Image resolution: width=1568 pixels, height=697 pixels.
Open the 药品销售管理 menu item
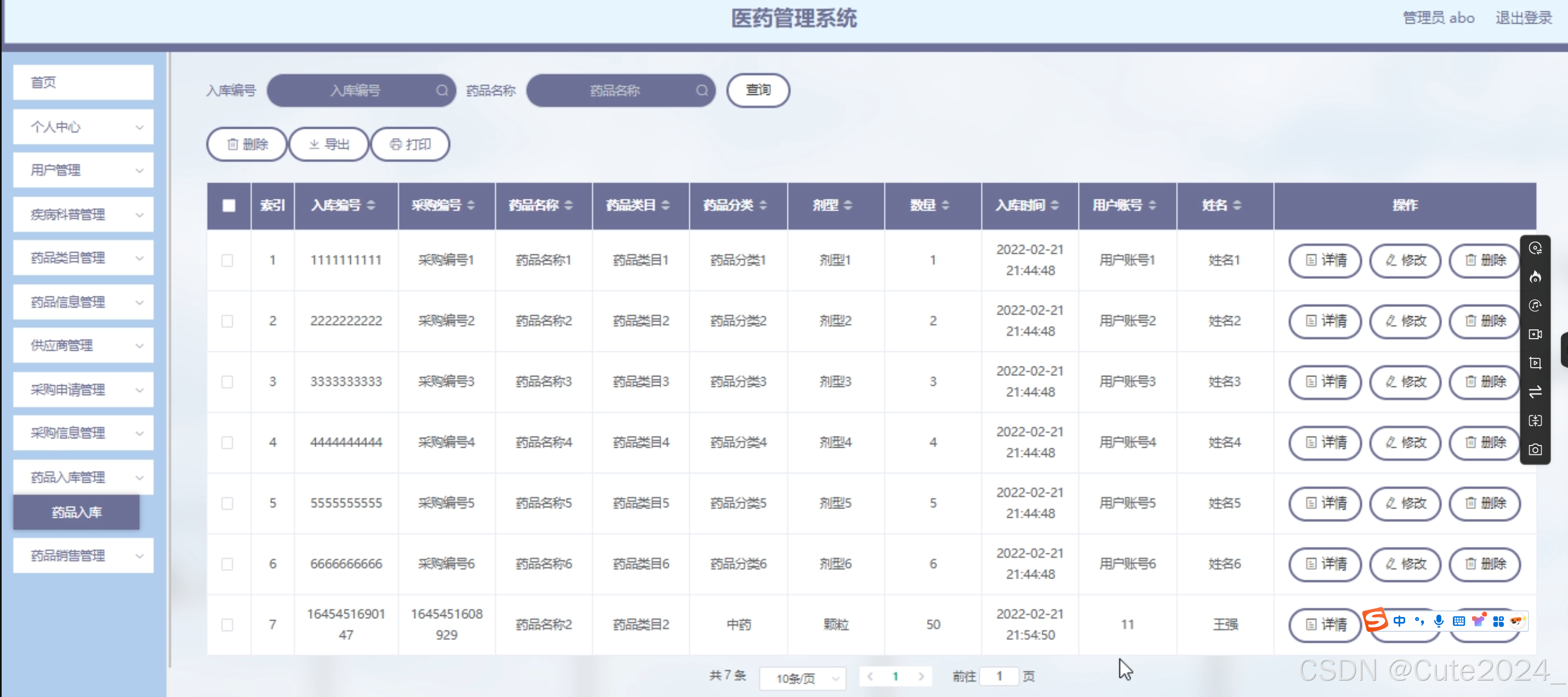(x=83, y=555)
